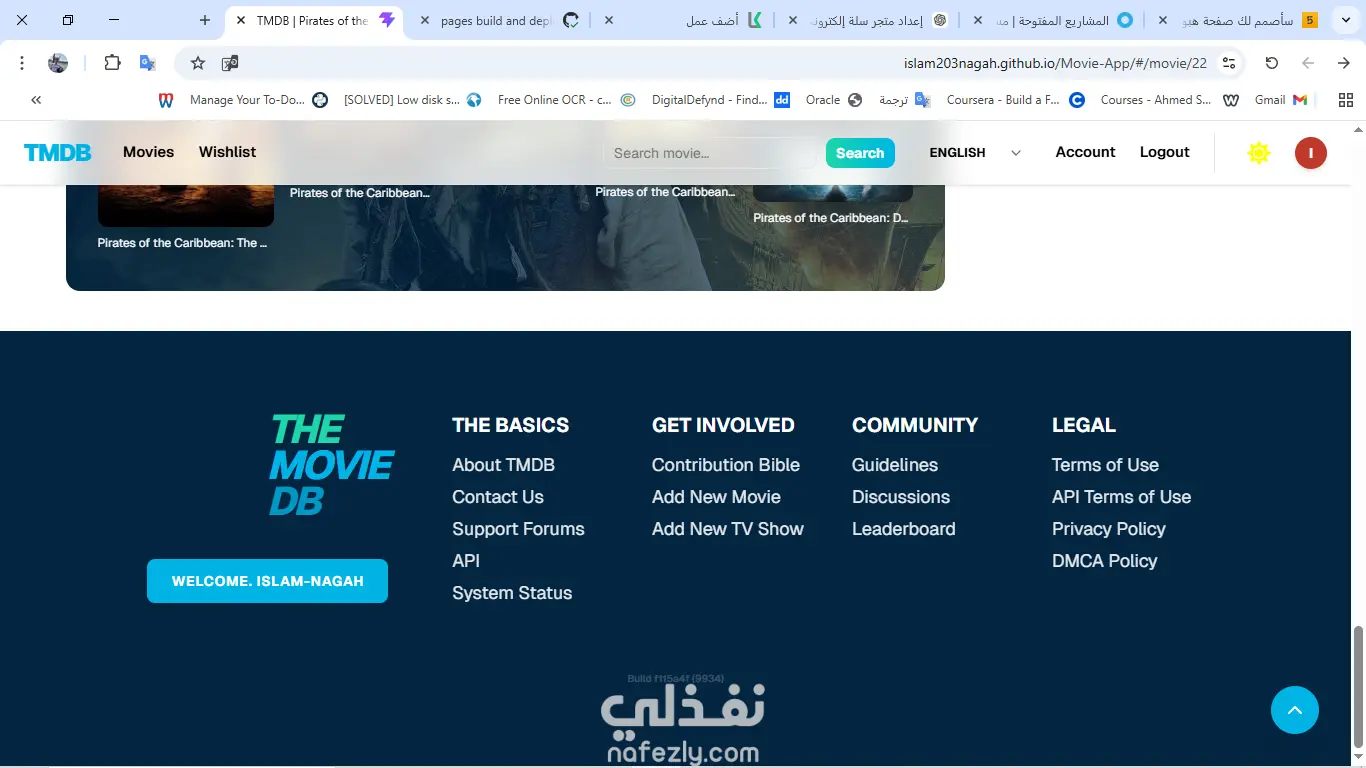
Task: Reload the page with the refresh icon
Action: 1272,63
